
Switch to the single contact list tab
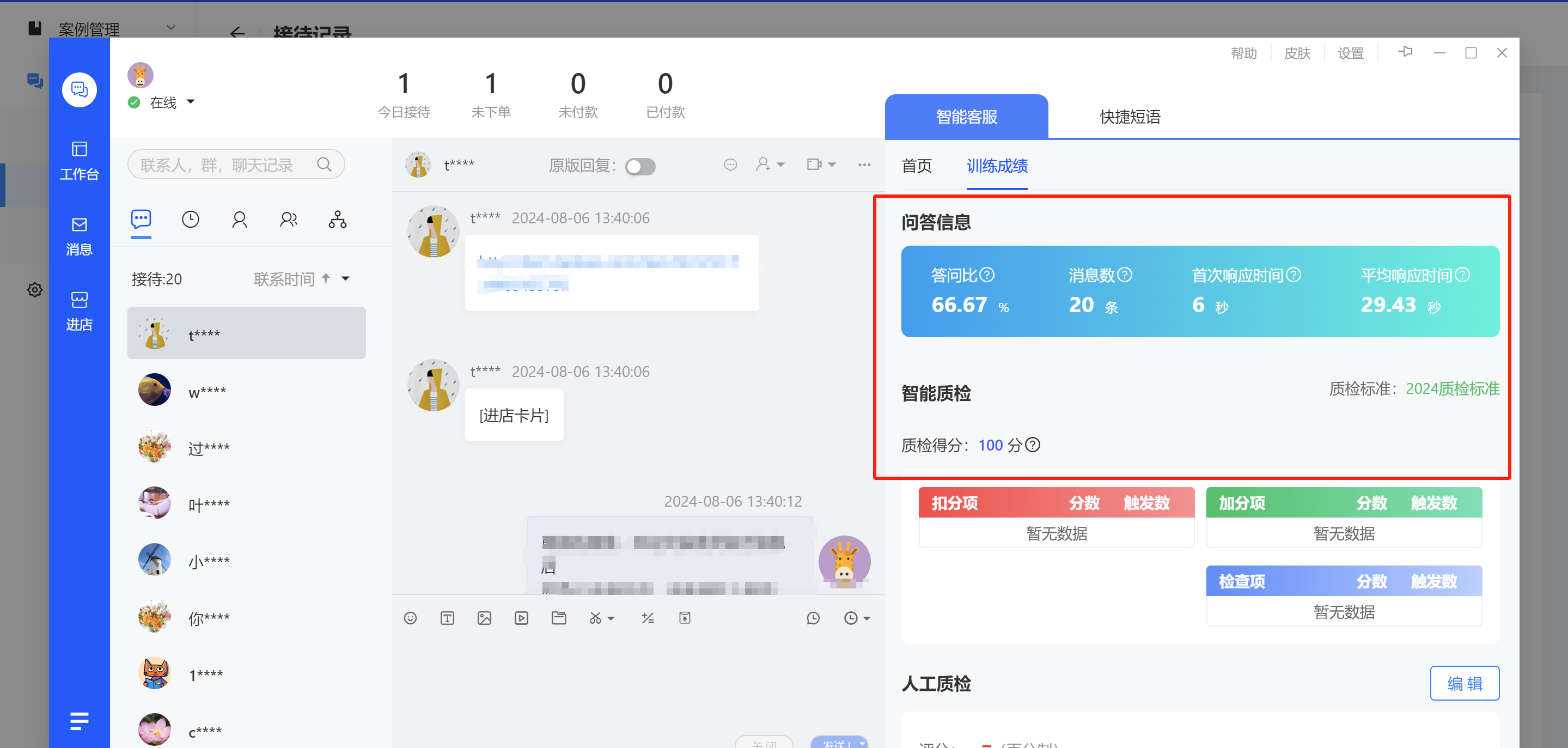coord(239,220)
